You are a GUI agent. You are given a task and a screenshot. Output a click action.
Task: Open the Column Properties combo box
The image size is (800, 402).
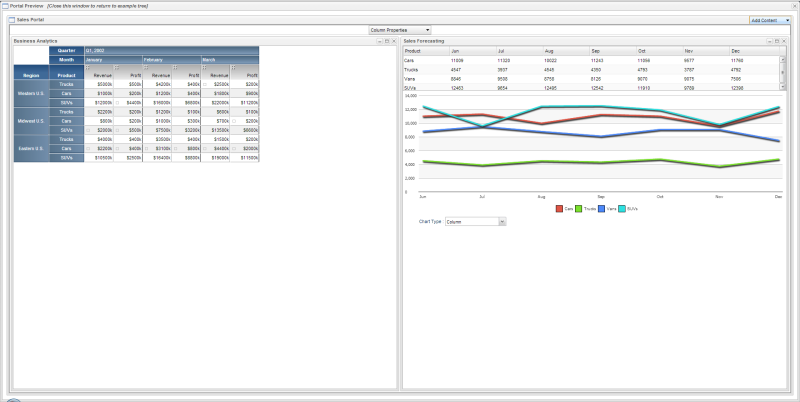click(400, 31)
